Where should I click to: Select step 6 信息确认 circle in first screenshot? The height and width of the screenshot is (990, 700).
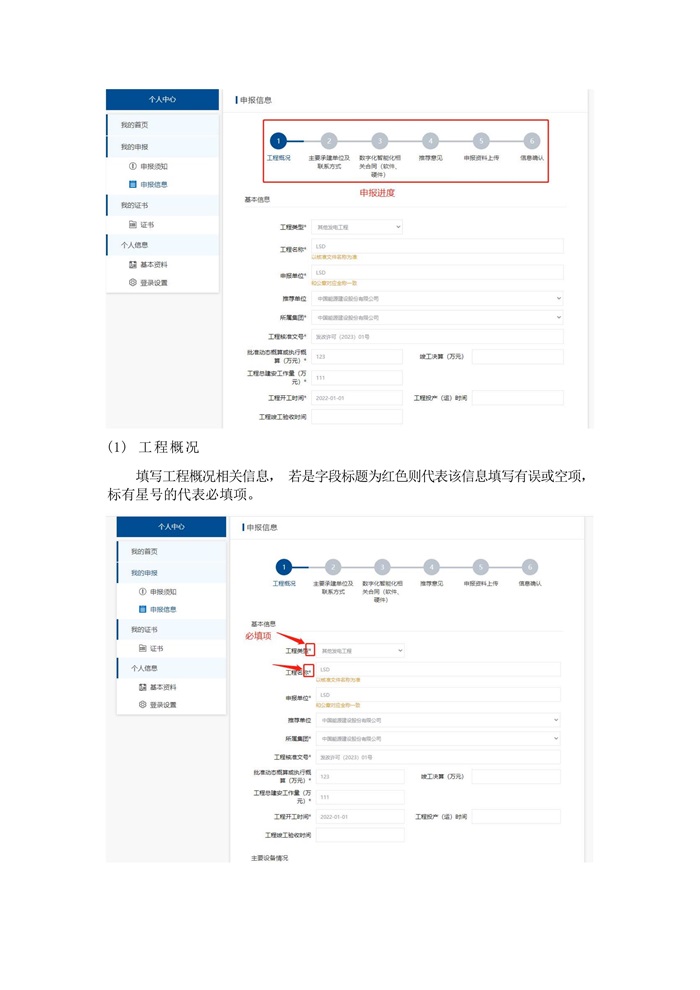point(531,141)
